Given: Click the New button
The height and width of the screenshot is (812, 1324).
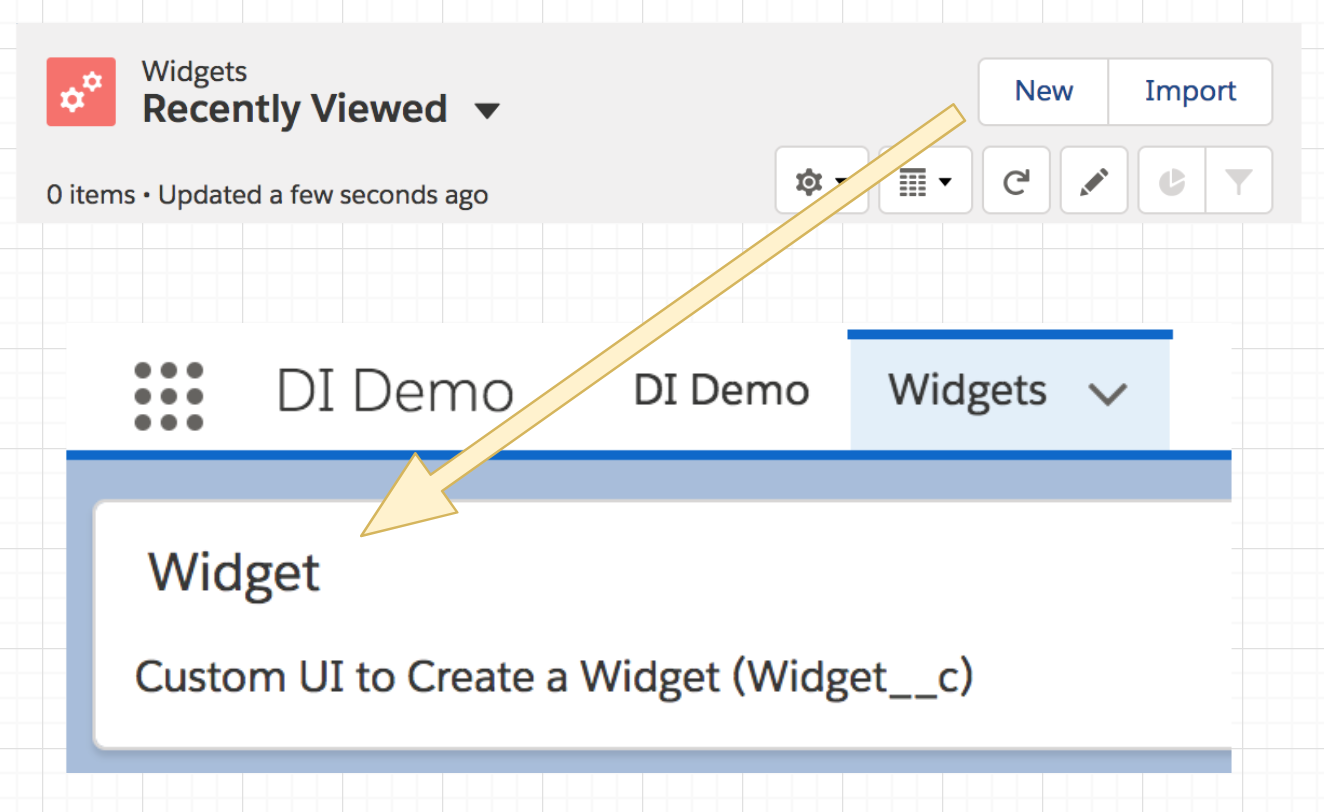Looking at the screenshot, I should pyautogui.click(x=1043, y=91).
